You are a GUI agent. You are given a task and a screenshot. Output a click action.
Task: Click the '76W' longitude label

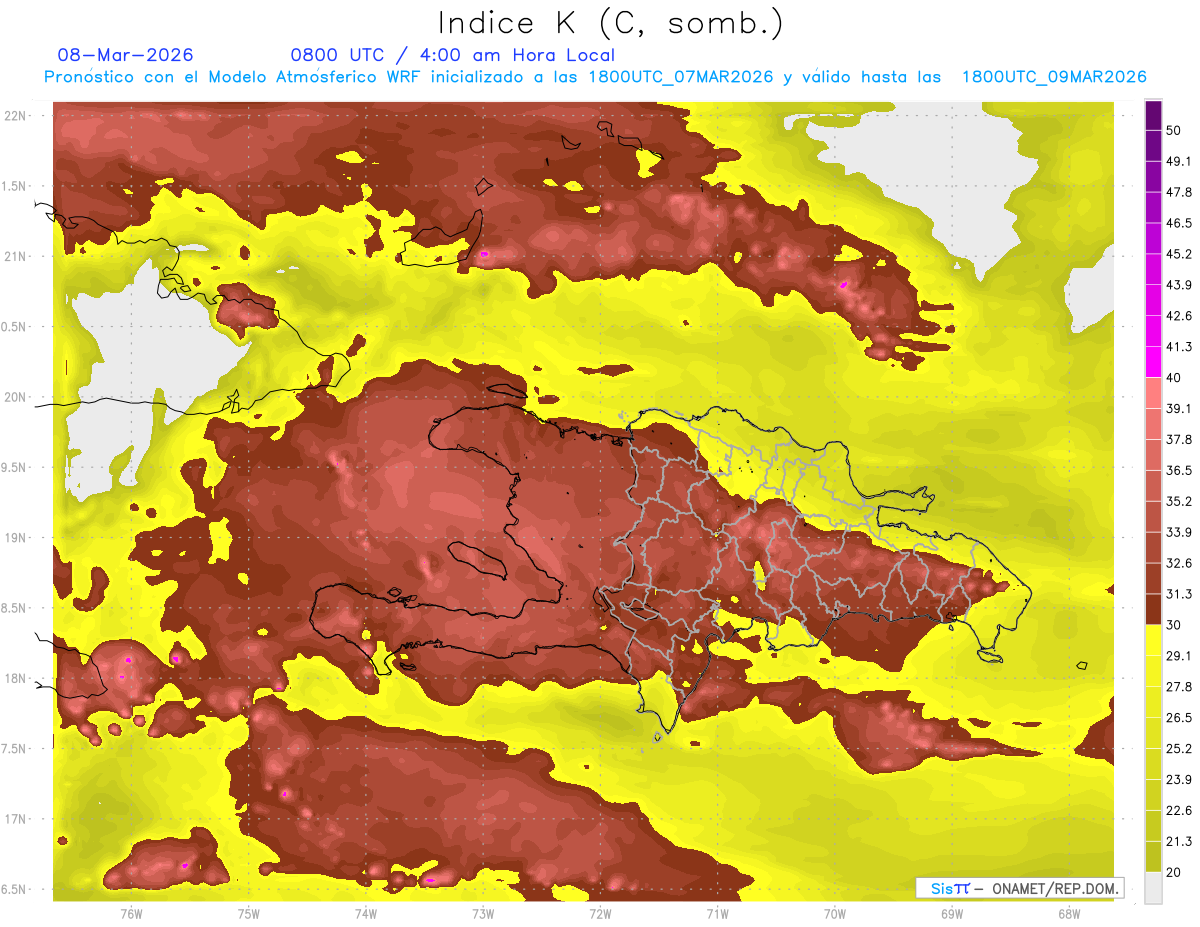tap(131, 913)
